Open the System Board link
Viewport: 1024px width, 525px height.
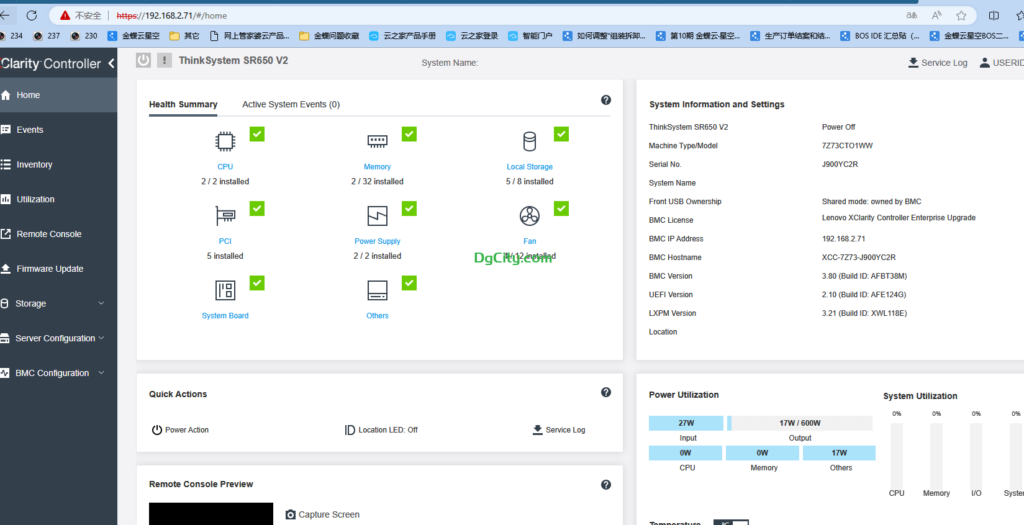(225, 316)
